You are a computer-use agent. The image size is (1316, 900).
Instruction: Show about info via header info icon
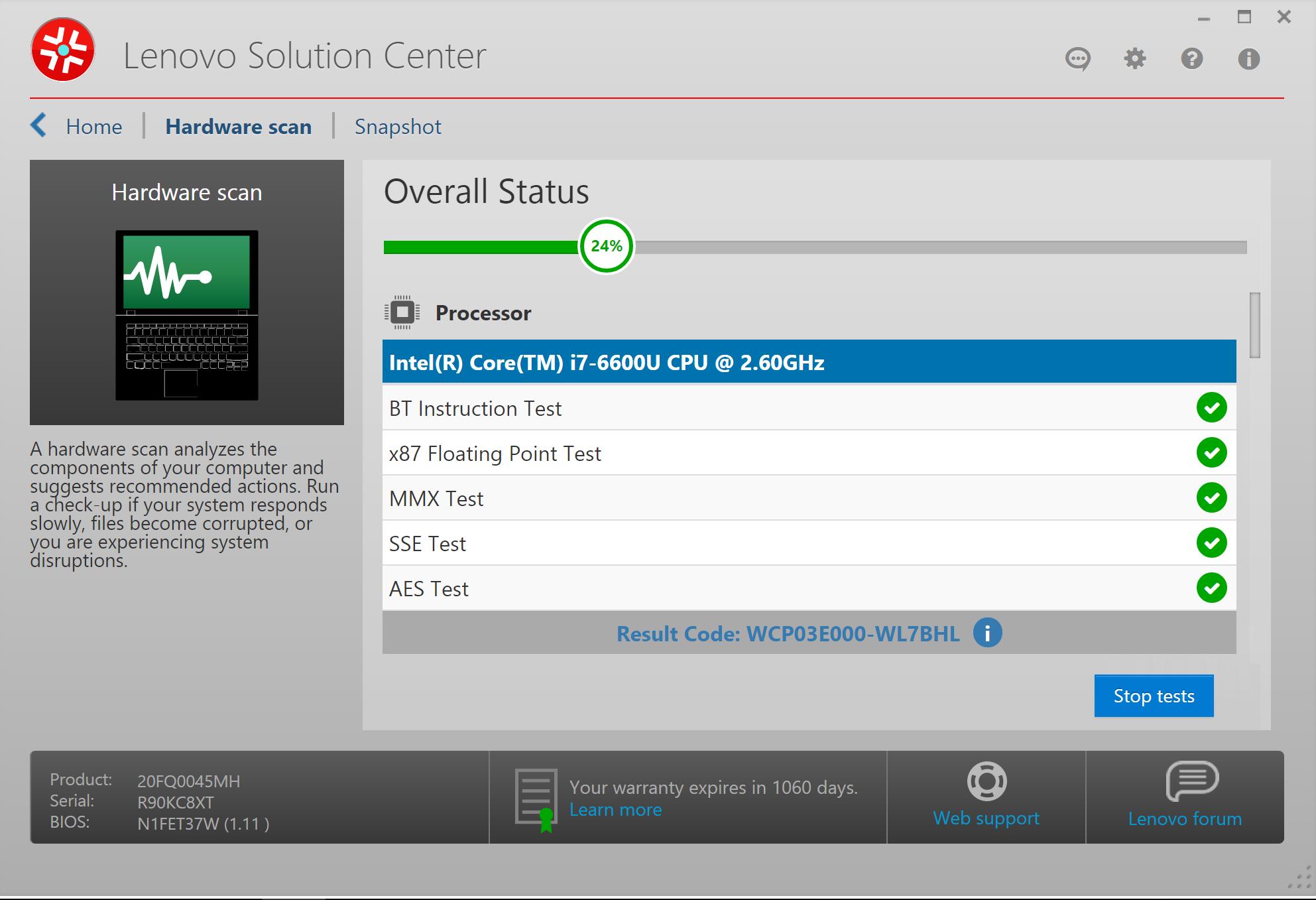pos(1249,59)
